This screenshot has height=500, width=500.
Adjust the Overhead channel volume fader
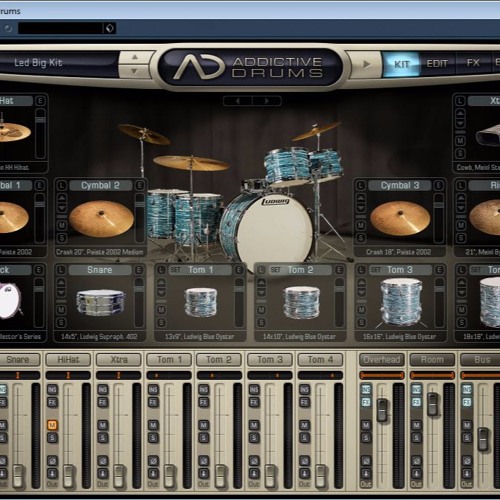coord(383,410)
